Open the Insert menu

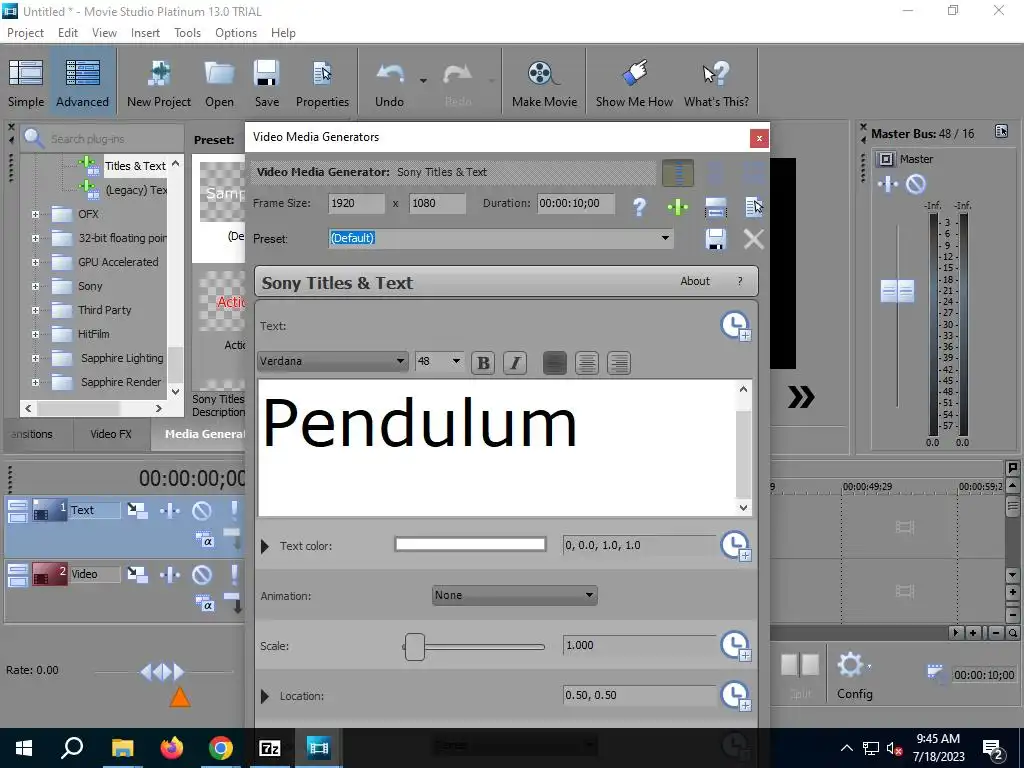[145, 33]
